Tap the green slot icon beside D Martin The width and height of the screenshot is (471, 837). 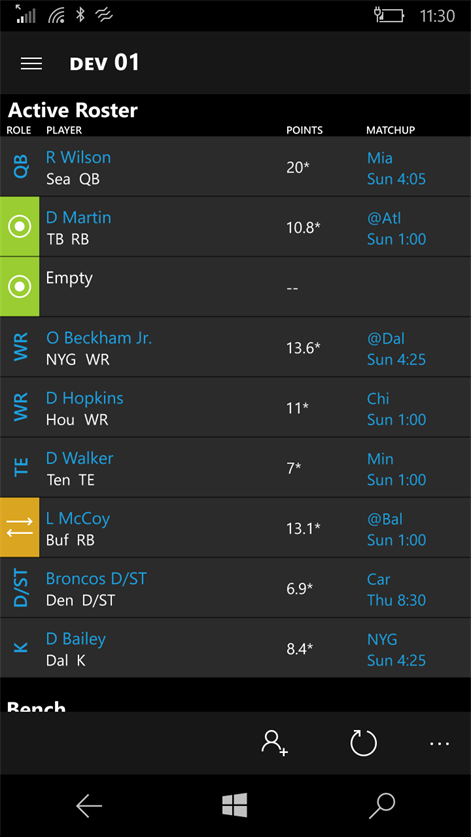[20, 227]
